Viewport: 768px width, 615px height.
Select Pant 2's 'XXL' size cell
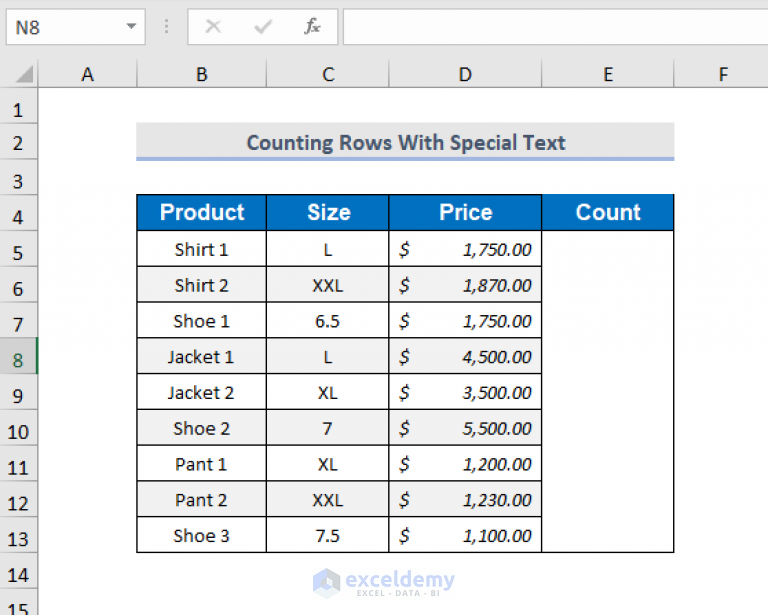[x=328, y=499]
